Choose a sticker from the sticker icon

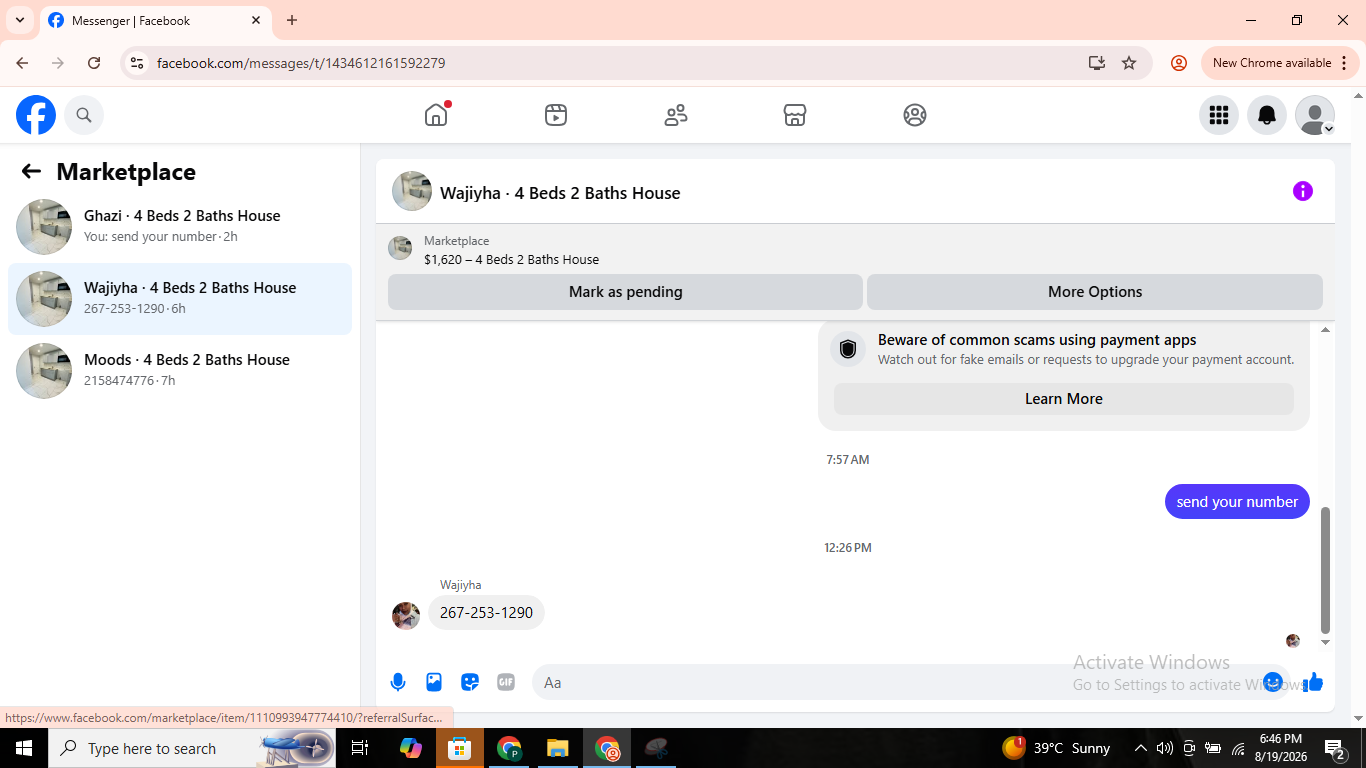[470, 682]
